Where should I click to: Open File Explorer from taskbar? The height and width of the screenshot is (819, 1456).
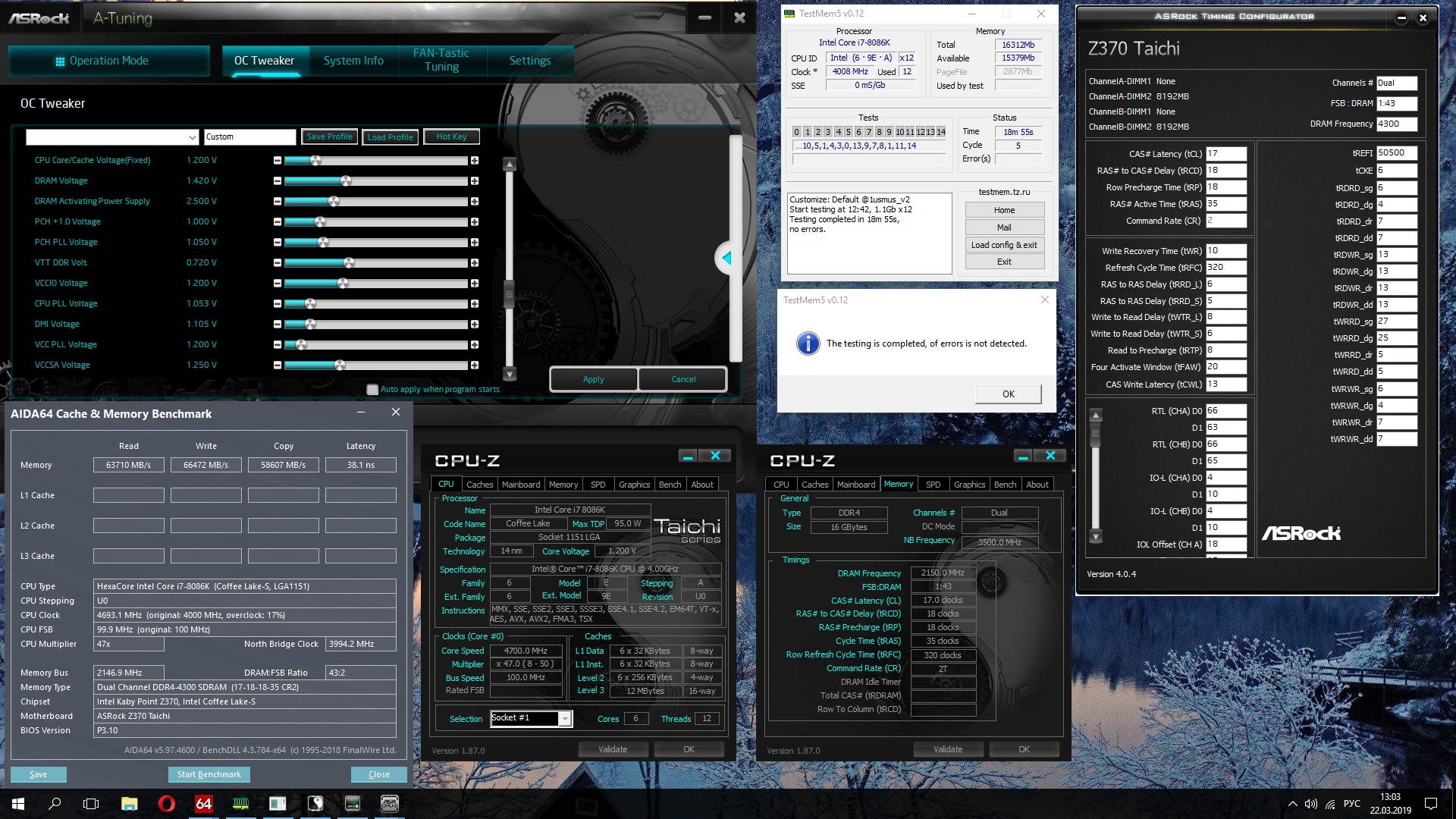pos(129,804)
